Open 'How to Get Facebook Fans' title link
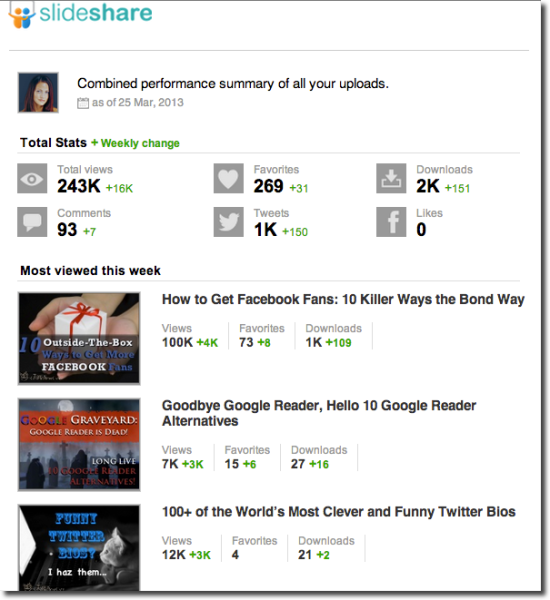 (x=343, y=299)
